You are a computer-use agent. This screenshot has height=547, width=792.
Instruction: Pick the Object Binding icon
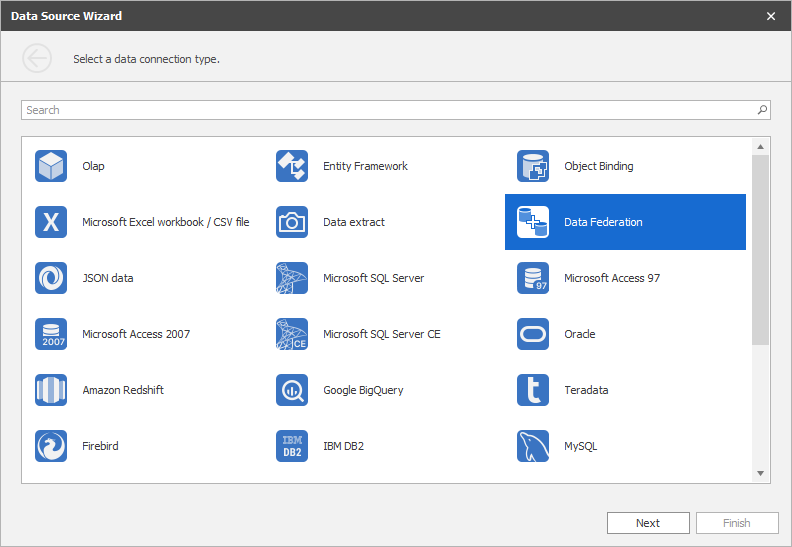coord(533,166)
